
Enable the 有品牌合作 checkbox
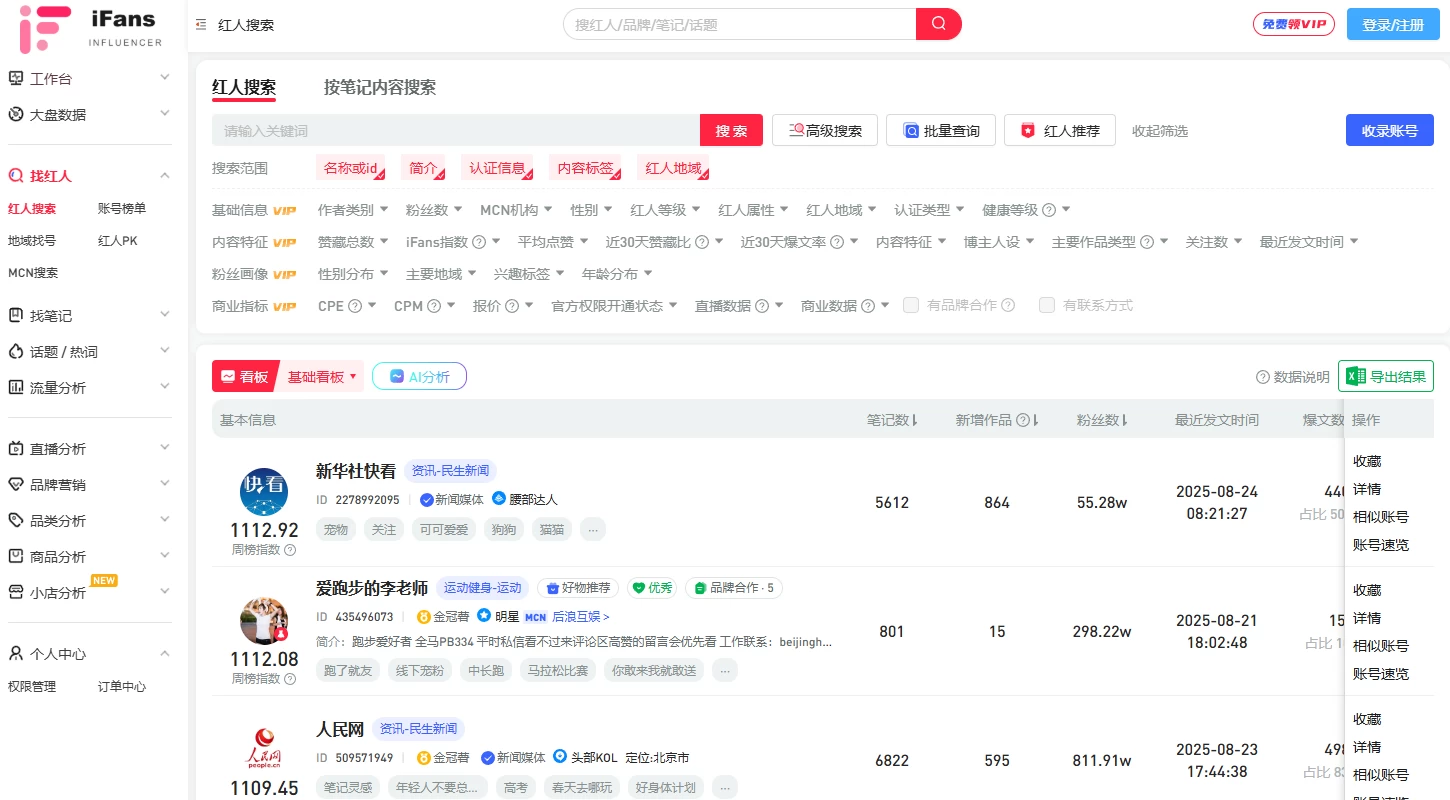(911, 306)
